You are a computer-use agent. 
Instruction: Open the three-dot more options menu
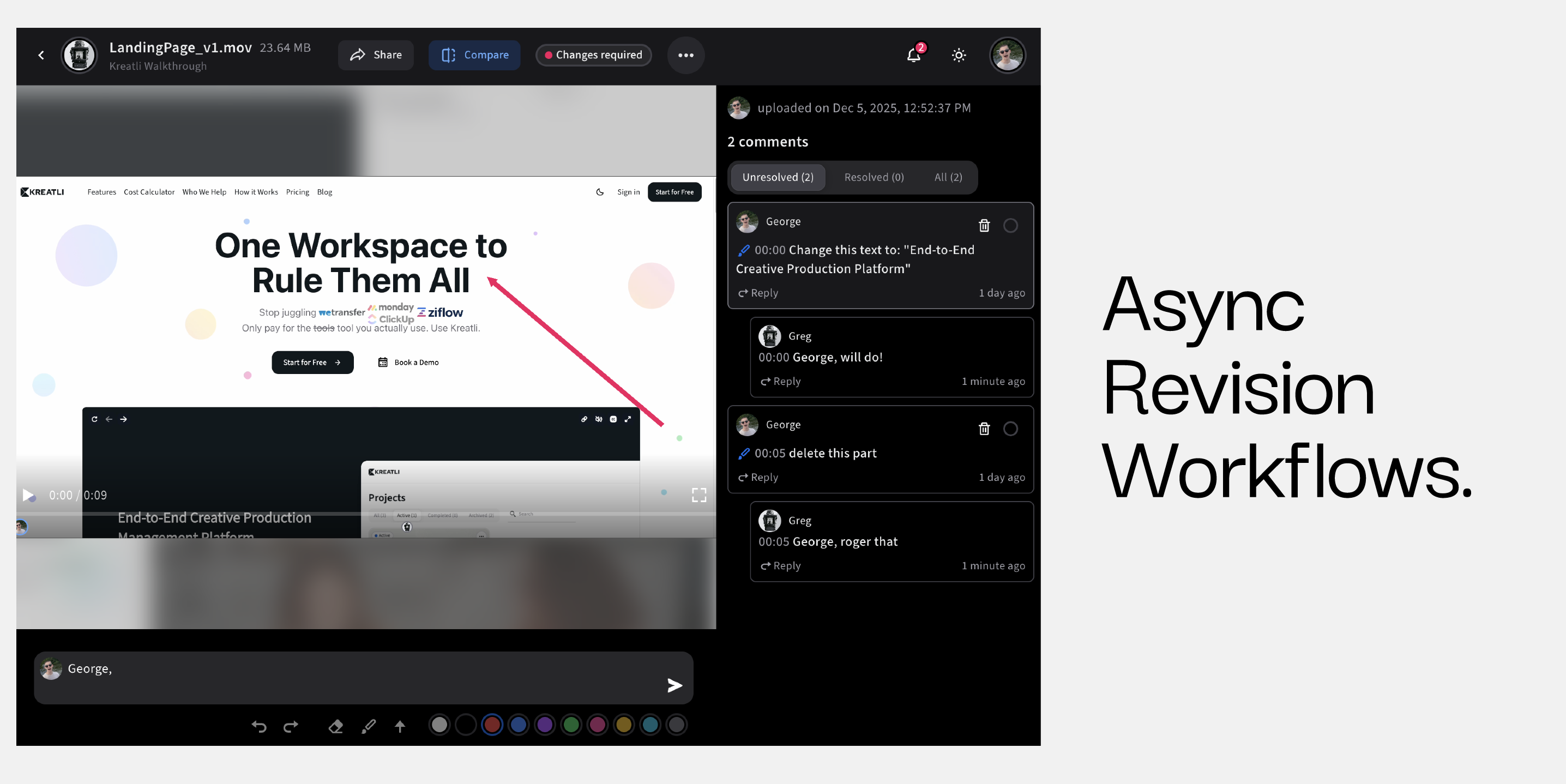click(x=686, y=55)
